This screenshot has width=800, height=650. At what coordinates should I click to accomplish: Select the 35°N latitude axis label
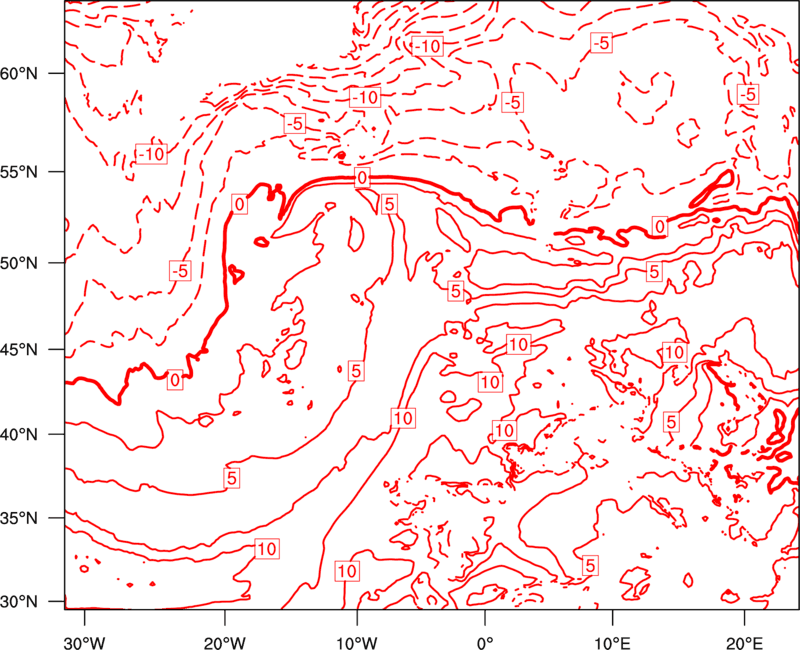(x=18, y=518)
